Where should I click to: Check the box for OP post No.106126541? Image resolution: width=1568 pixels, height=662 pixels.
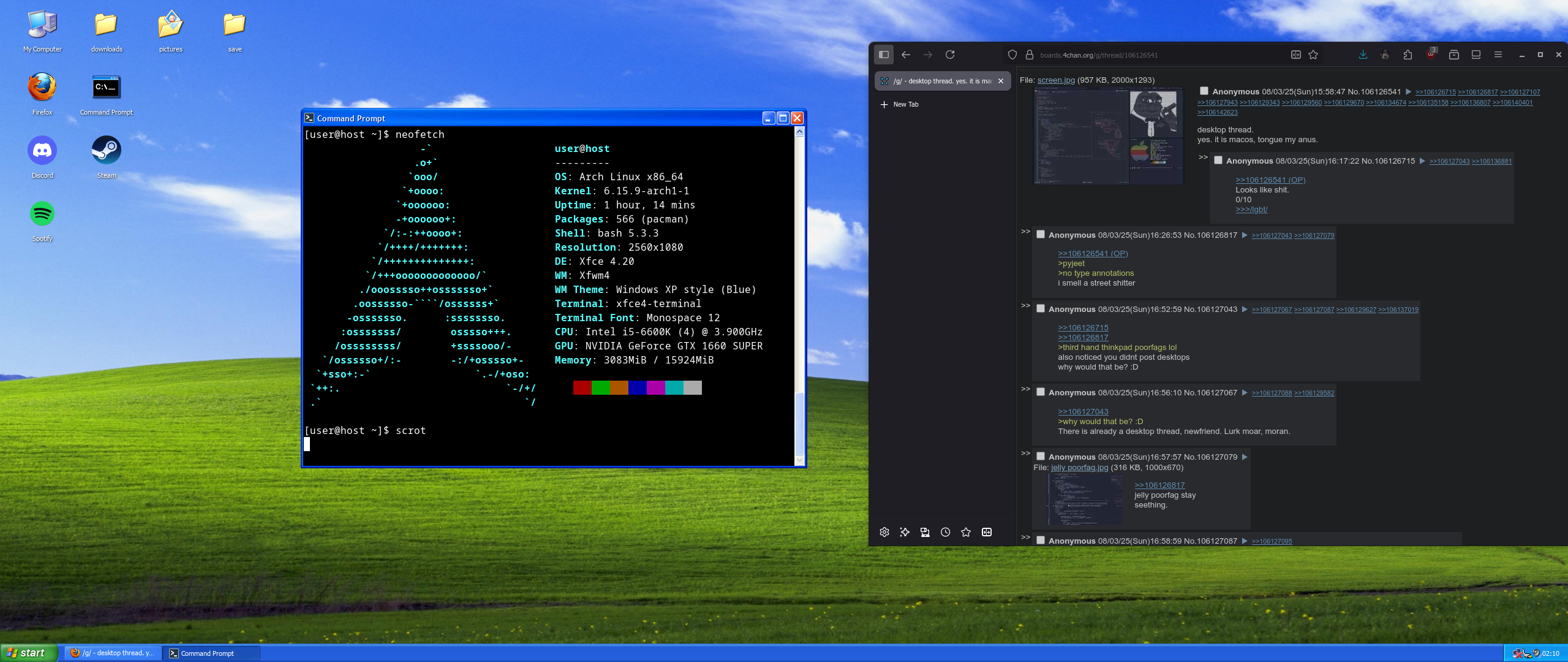[x=1204, y=91]
